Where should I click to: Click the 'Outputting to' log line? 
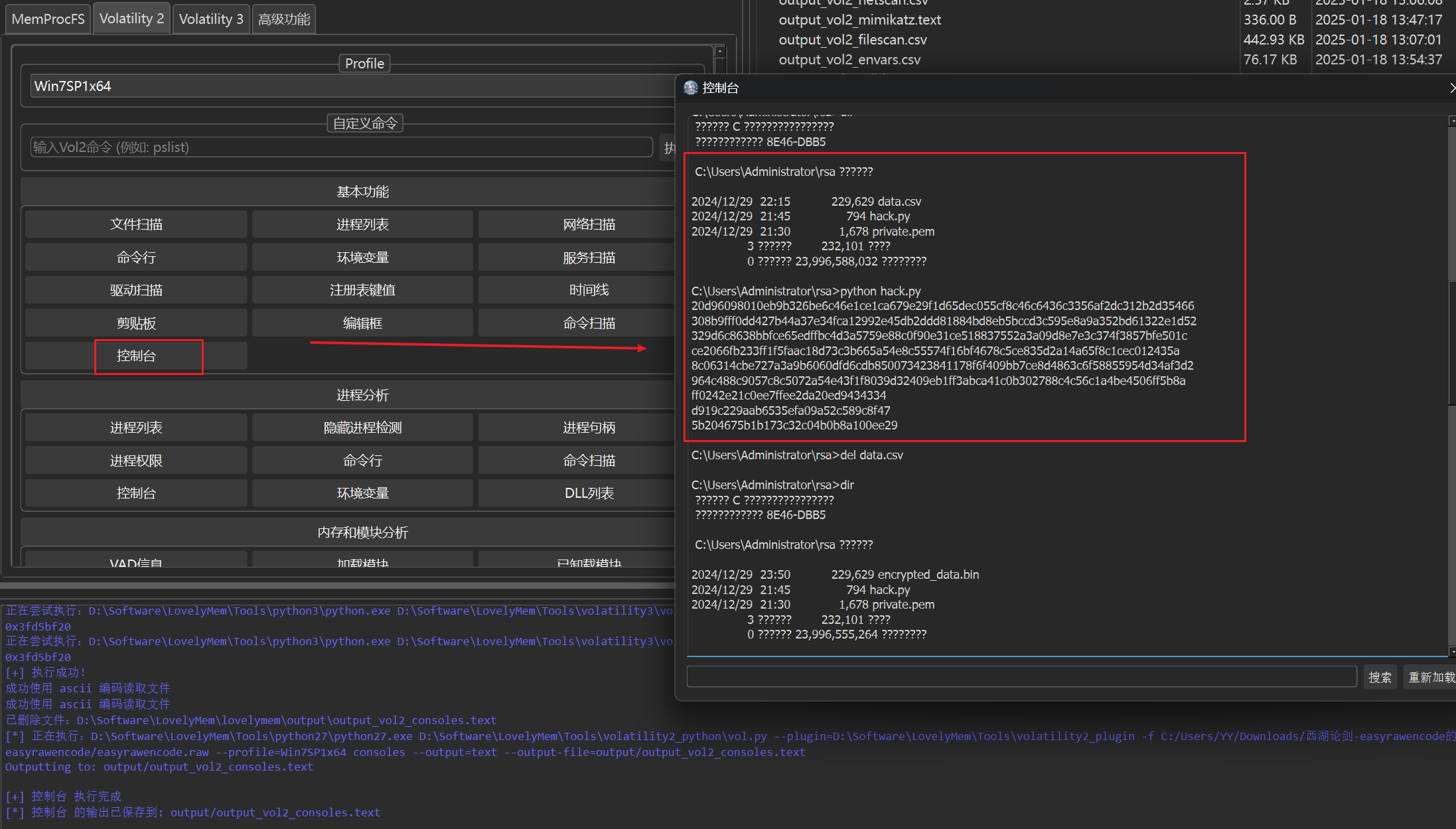(x=159, y=767)
